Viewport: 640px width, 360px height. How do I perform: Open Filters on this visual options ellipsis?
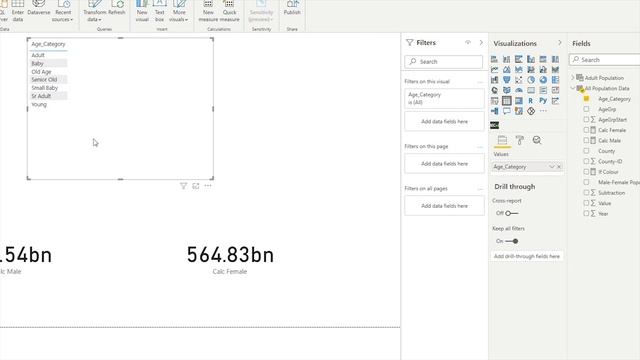[480, 82]
